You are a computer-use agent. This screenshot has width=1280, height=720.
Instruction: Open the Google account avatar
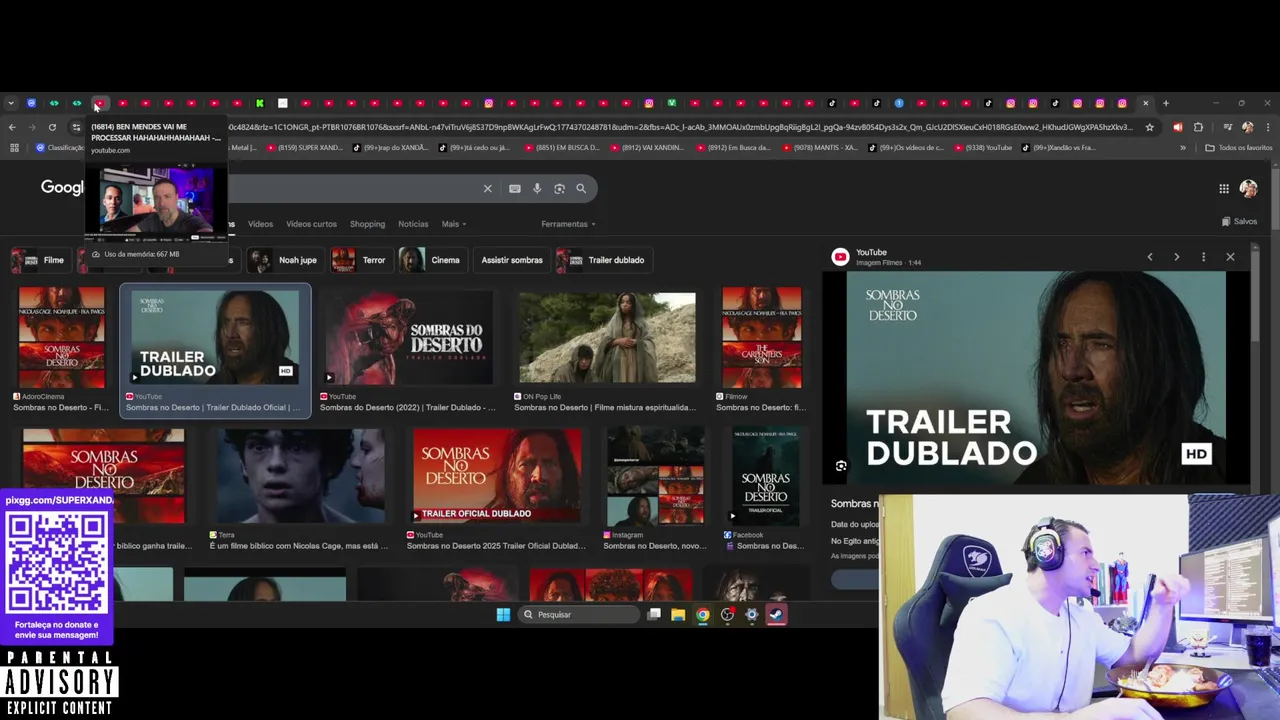(x=1248, y=188)
